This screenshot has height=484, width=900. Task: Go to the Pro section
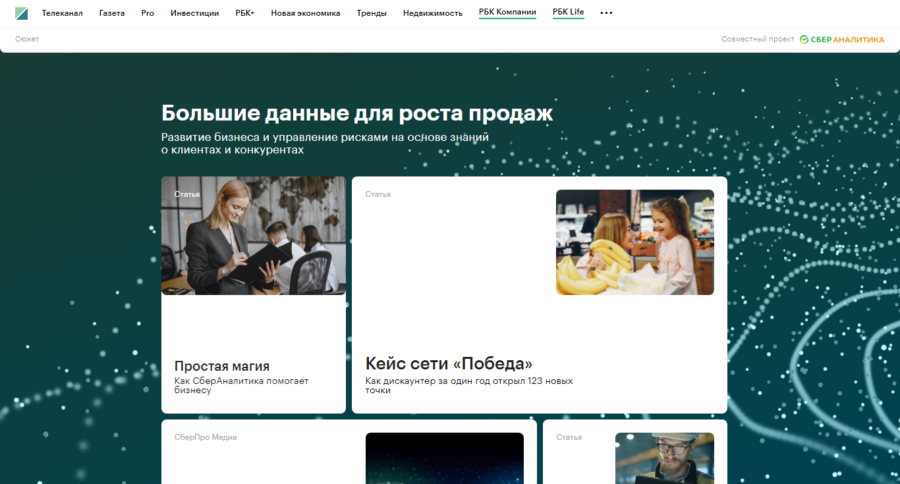click(x=148, y=13)
